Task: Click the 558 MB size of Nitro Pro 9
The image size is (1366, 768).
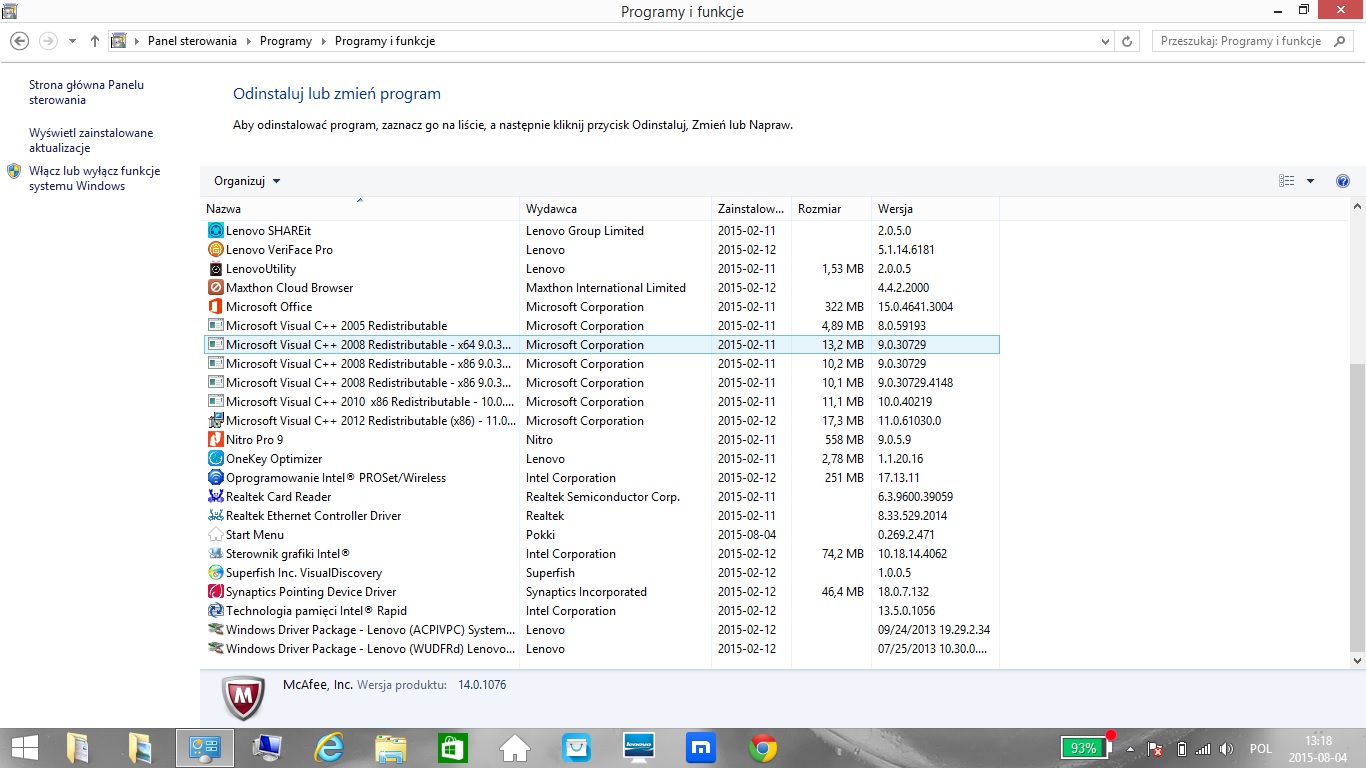Action: pyautogui.click(x=843, y=440)
